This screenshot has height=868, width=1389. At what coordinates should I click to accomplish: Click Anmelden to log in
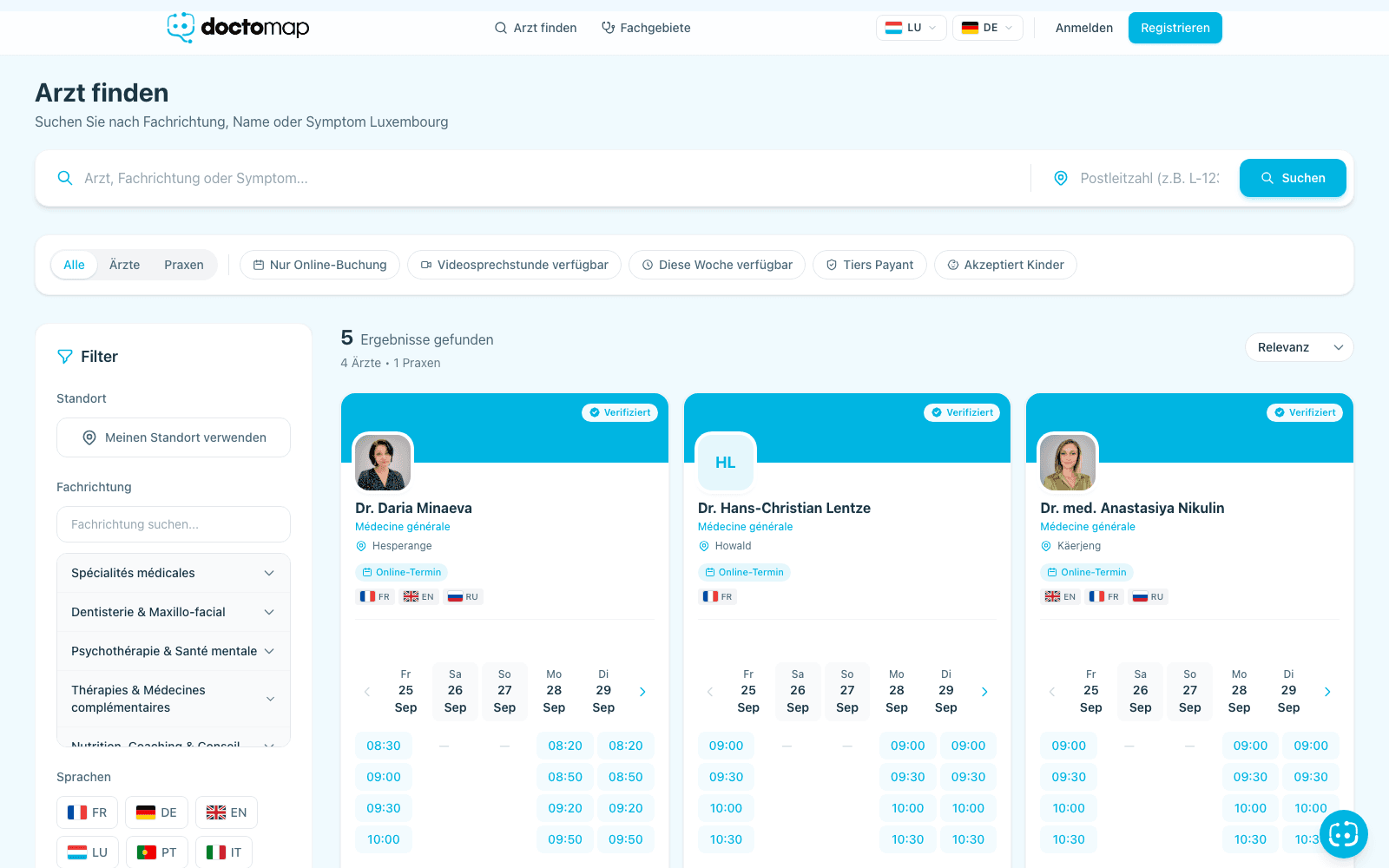click(x=1084, y=28)
